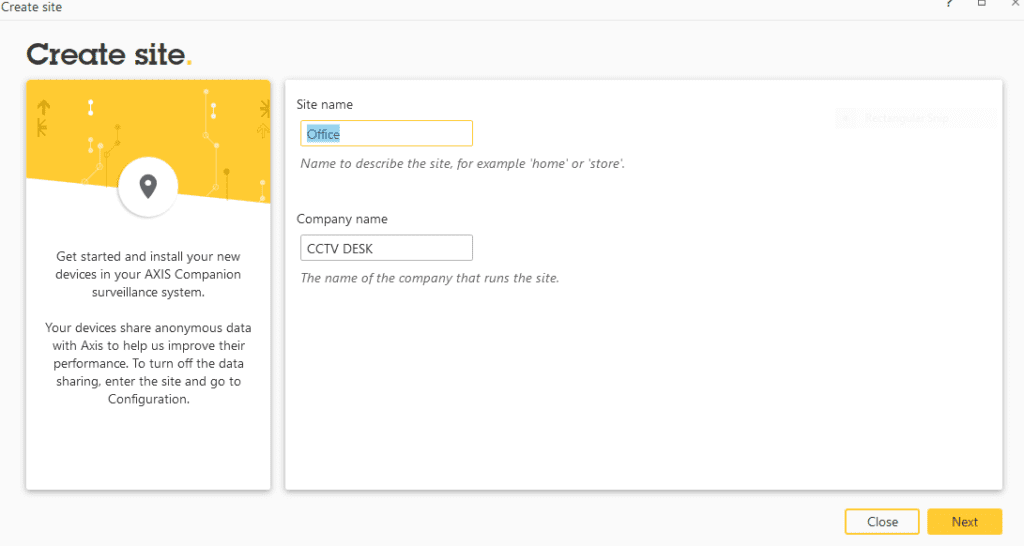Click the dark up arrow on the yellow banner

coord(43,105)
